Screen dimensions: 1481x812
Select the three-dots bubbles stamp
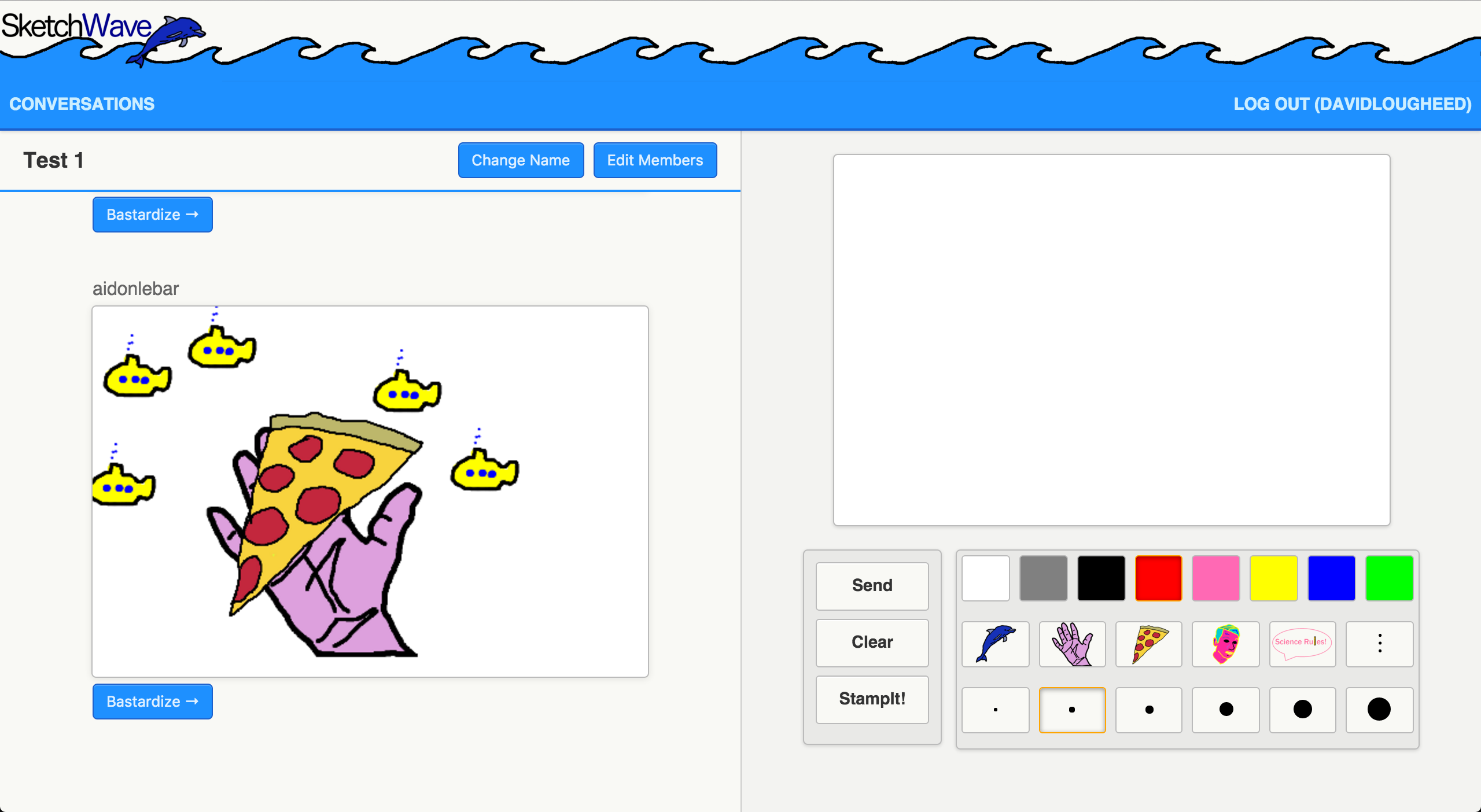tap(1379, 644)
